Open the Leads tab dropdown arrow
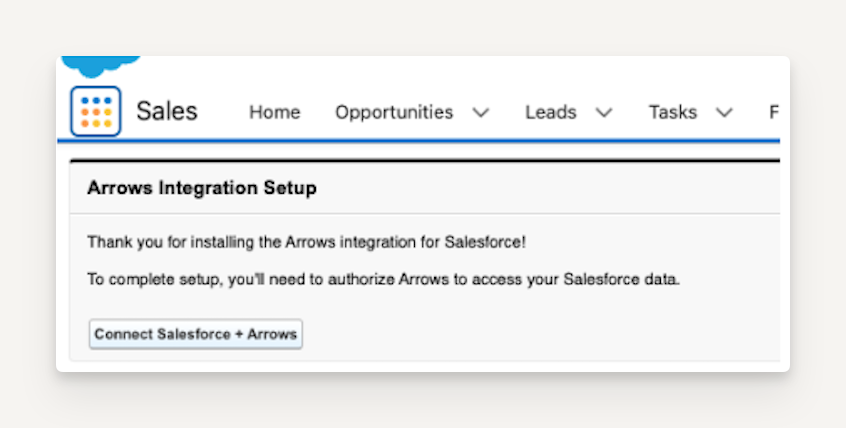The height and width of the screenshot is (428, 846). pos(603,113)
